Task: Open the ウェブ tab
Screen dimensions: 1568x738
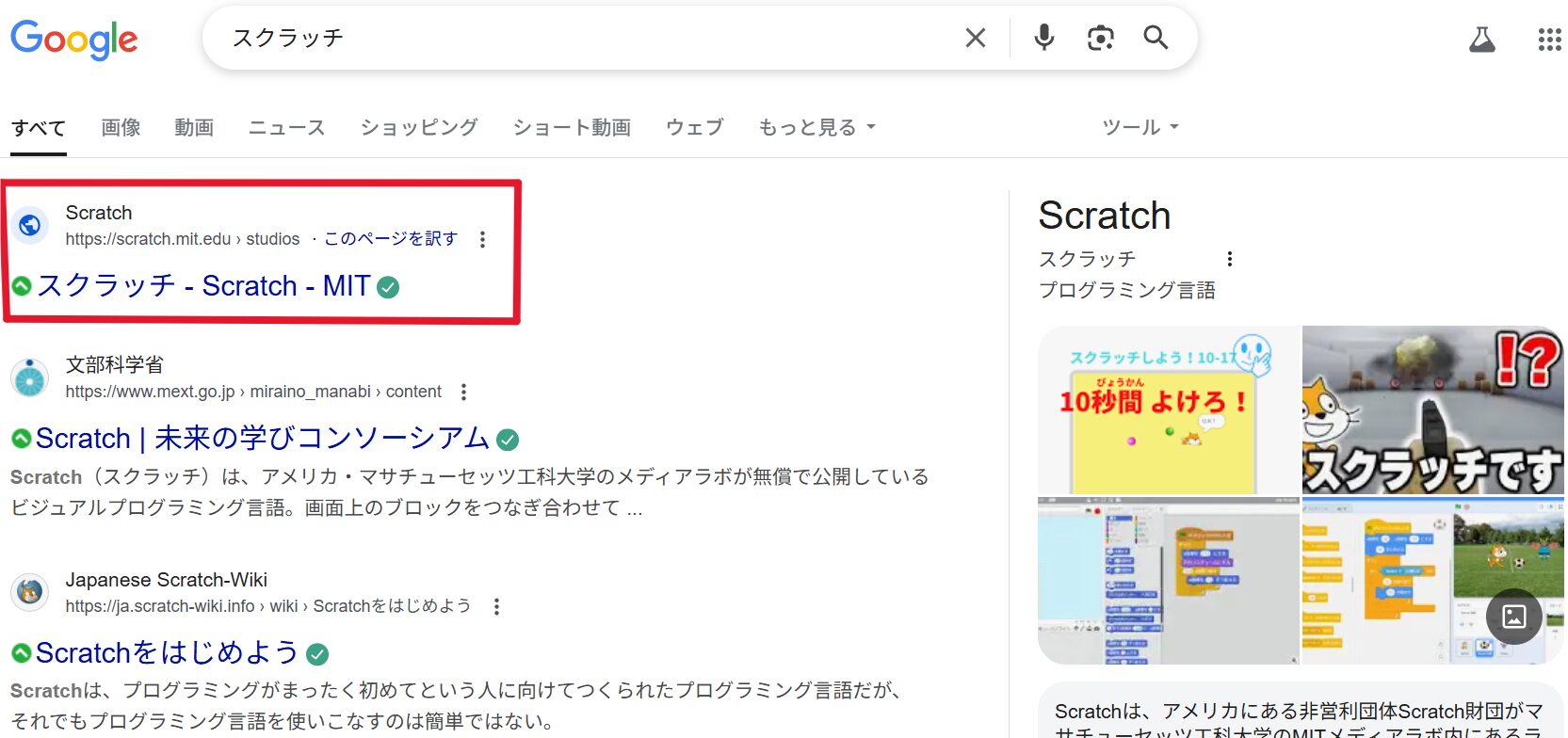Action: coord(694,127)
